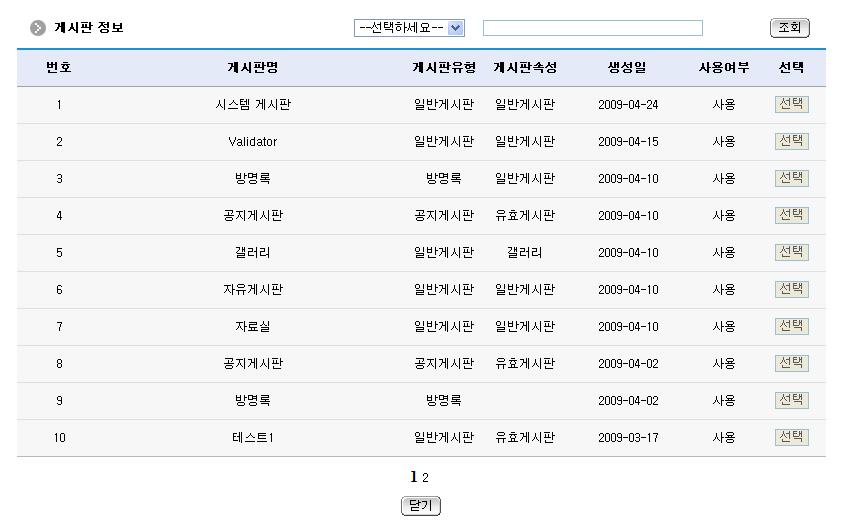843x529 pixels.
Task: Go to page 2 of the list
Action: pyautogui.click(x=425, y=478)
